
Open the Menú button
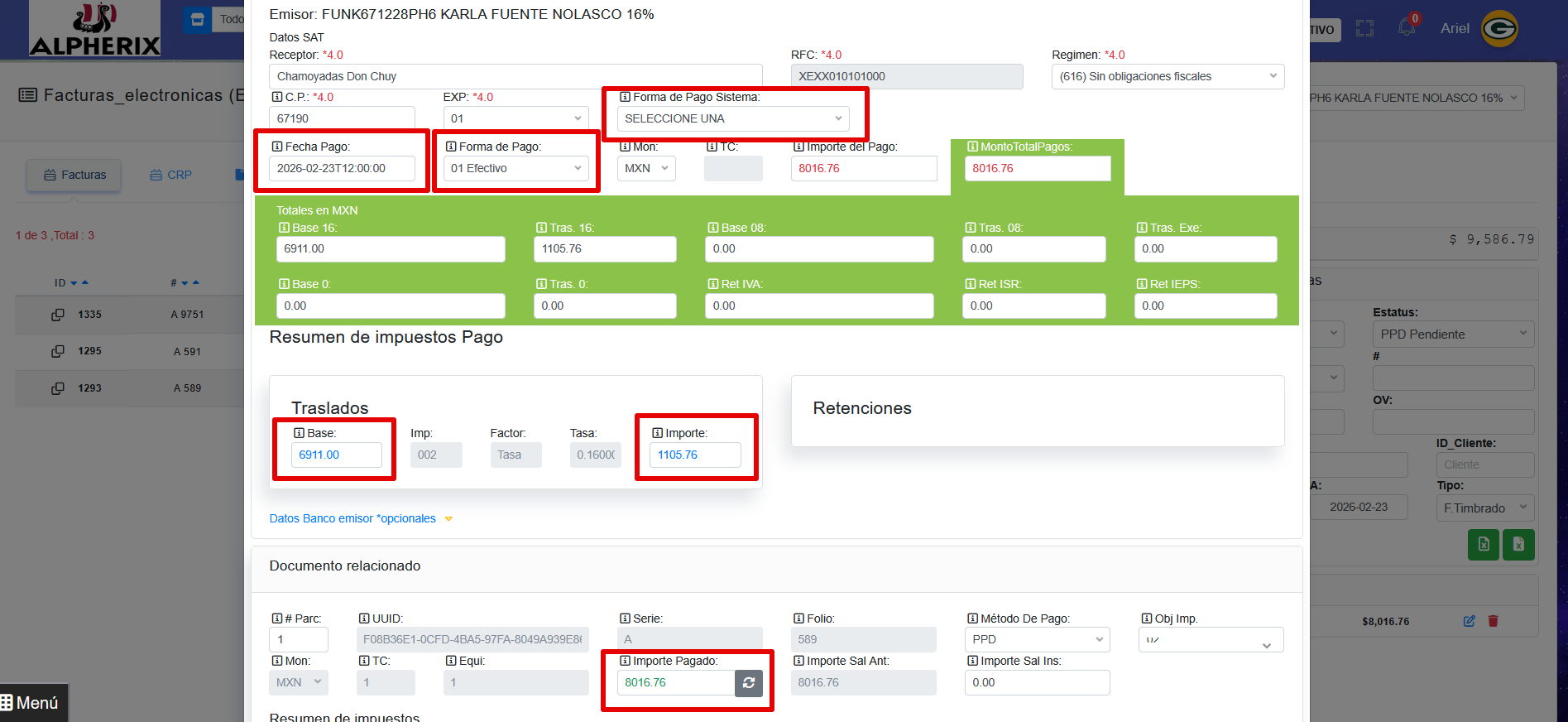tap(31, 703)
